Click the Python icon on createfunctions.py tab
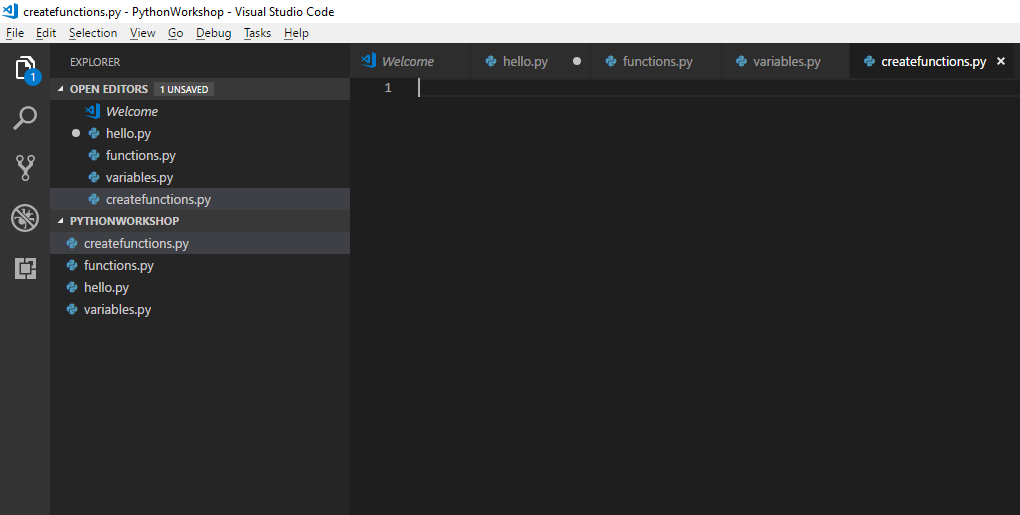The image size is (1020, 515). point(869,61)
